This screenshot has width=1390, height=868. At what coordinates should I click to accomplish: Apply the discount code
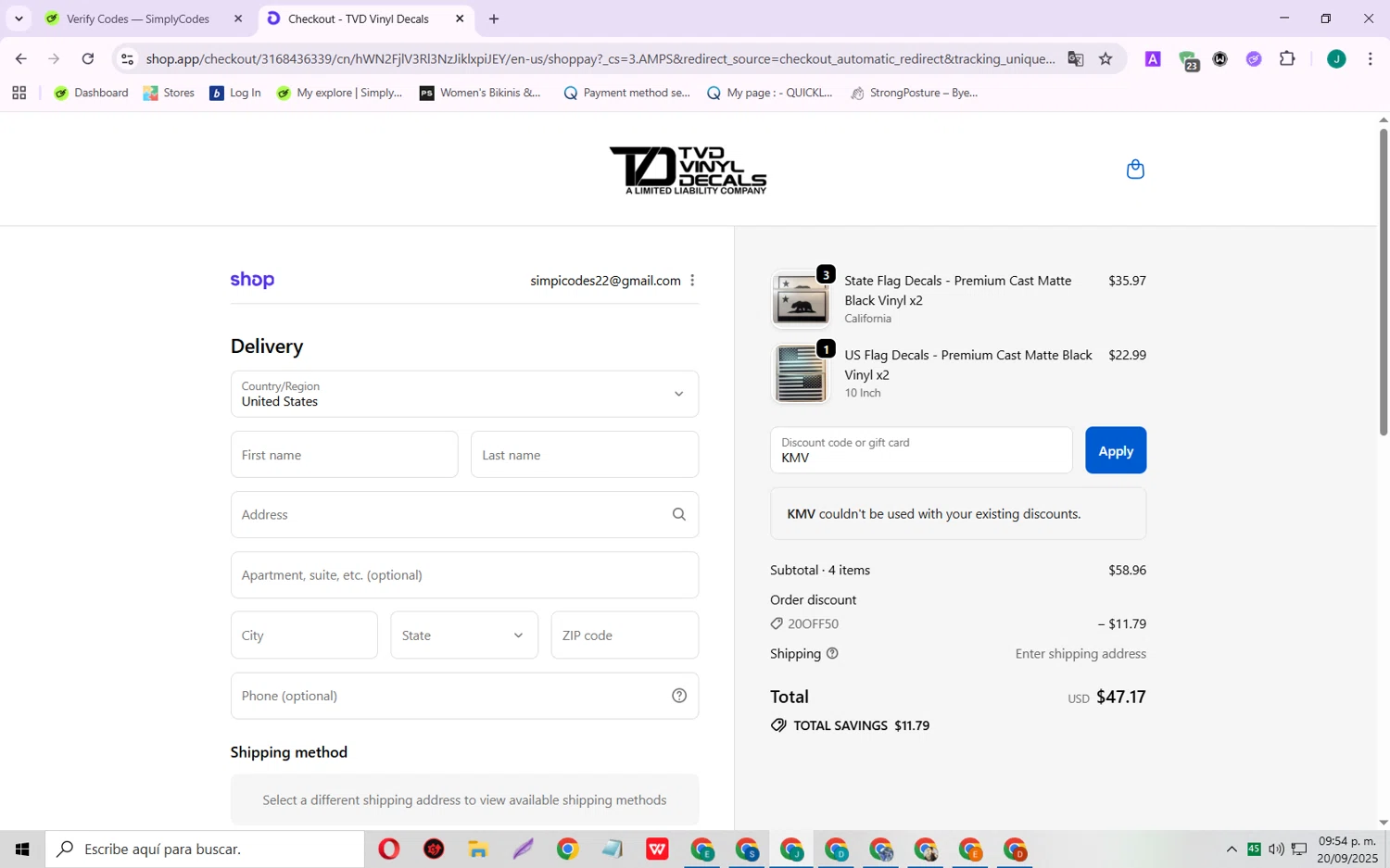tap(1116, 450)
